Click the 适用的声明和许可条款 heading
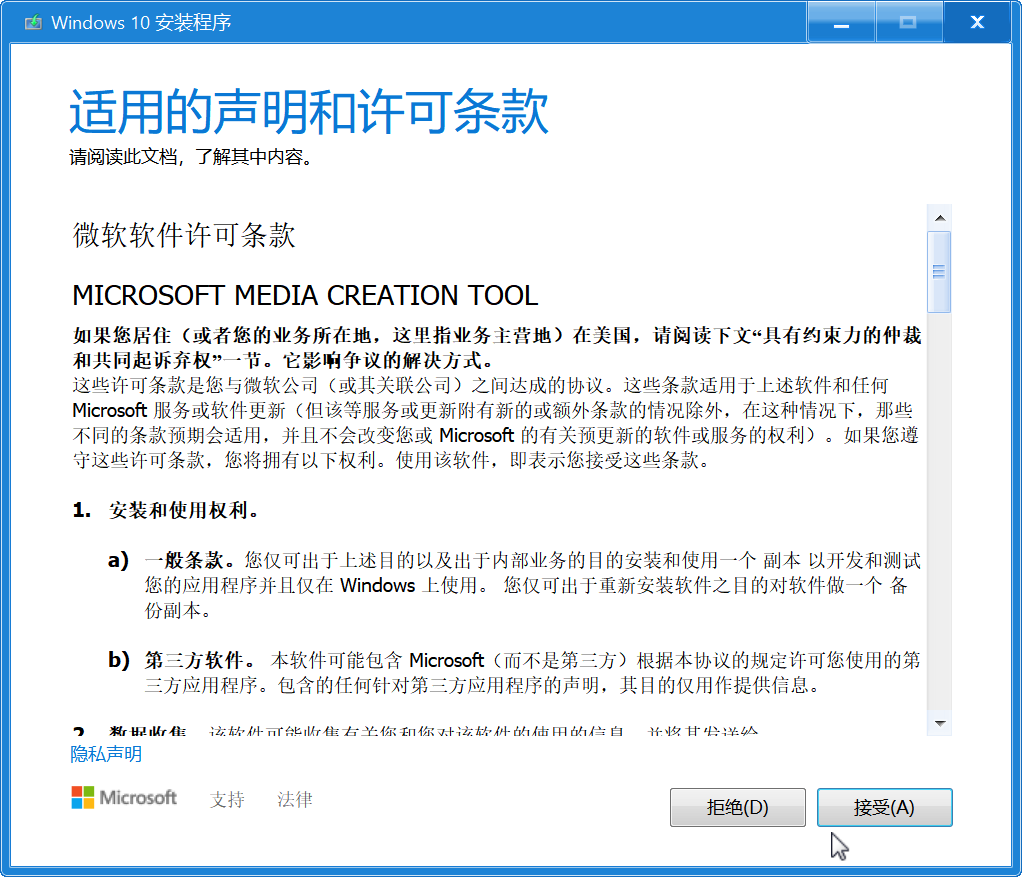 (306, 114)
